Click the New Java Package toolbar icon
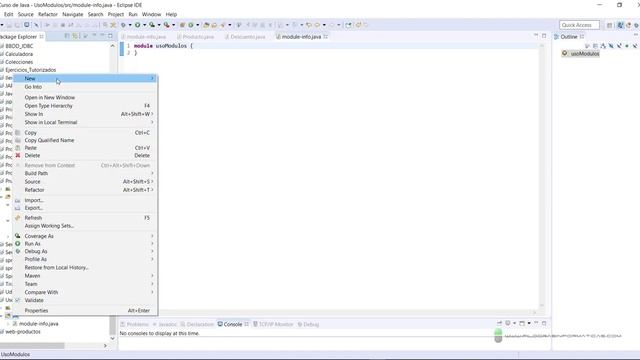The image size is (640, 360). coord(182,25)
